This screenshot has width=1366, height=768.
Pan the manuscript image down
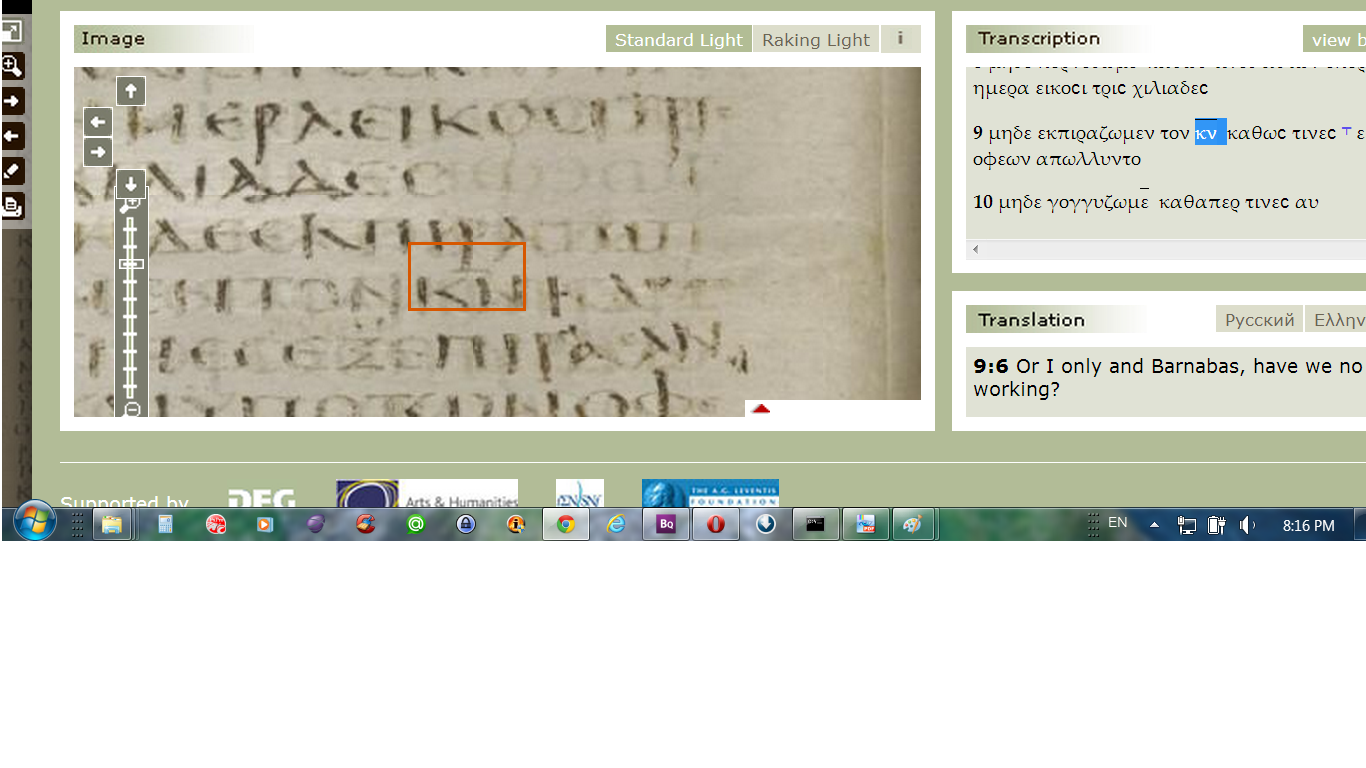click(131, 184)
